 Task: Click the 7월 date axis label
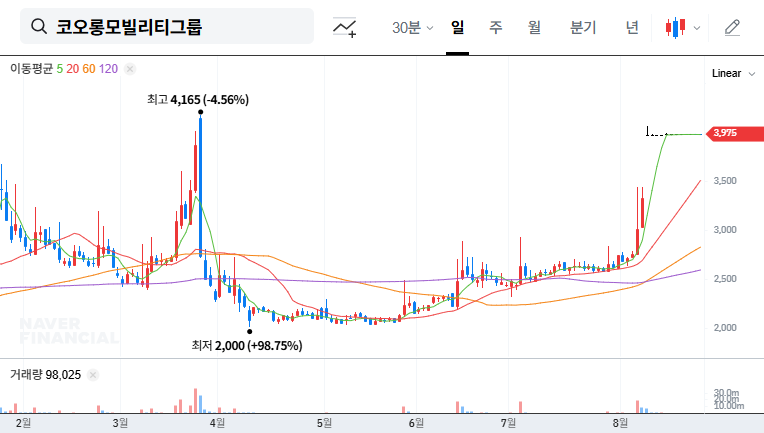coord(508,423)
